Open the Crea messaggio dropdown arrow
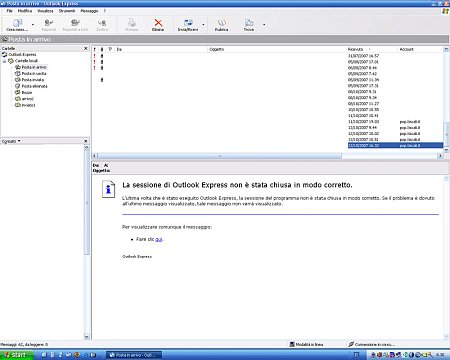This screenshot has height=360, width=450. [33, 25]
